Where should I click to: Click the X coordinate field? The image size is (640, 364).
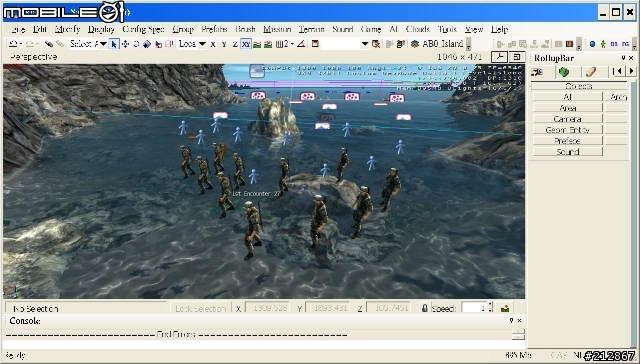(268, 308)
